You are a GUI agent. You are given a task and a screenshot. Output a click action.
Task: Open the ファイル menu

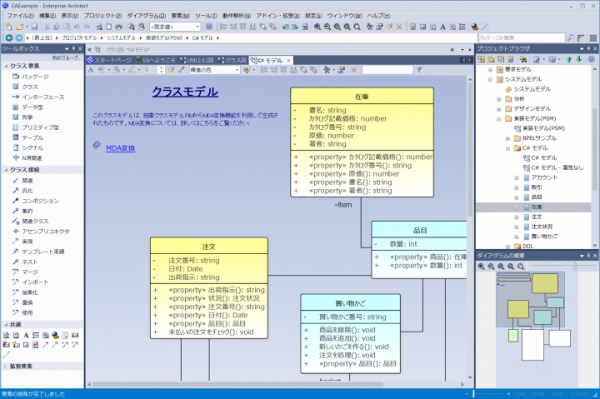[x=20, y=16]
